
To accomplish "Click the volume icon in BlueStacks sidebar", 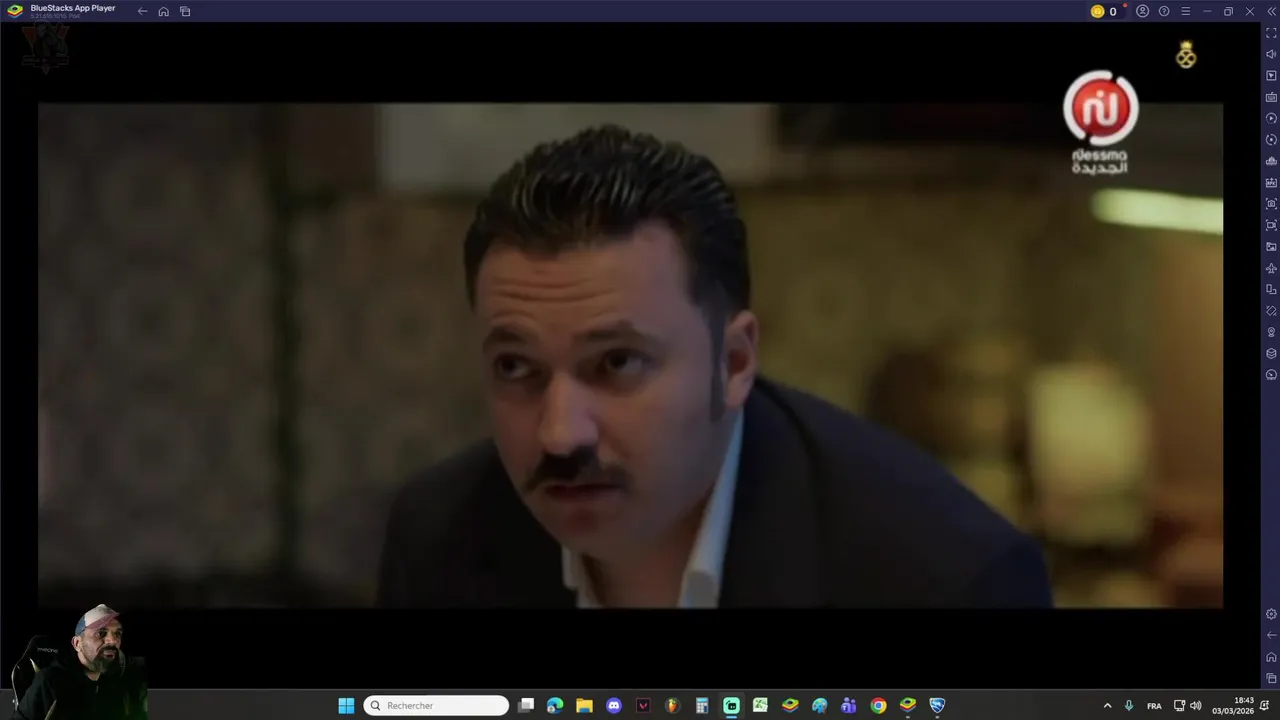I will coord(1271,54).
